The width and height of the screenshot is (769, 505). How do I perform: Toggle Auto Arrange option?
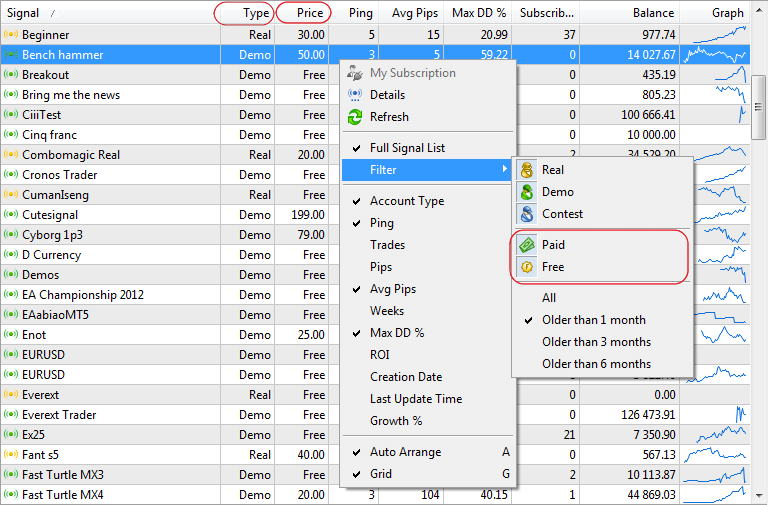[x=428, y=452]
